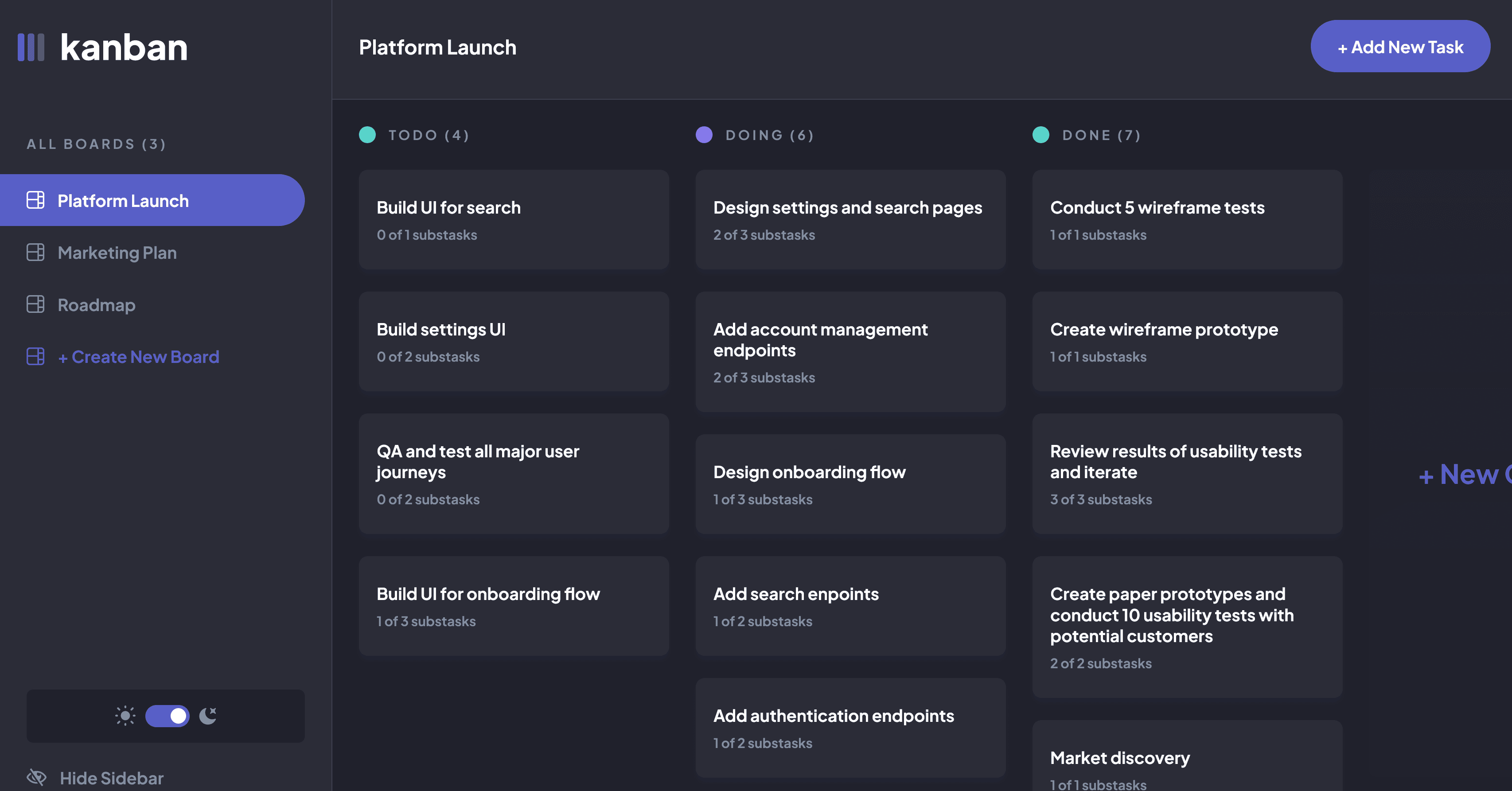Toggle the light mode sun icon
The width and height of the screenshot is (1512, 791).
coord(125,715)
